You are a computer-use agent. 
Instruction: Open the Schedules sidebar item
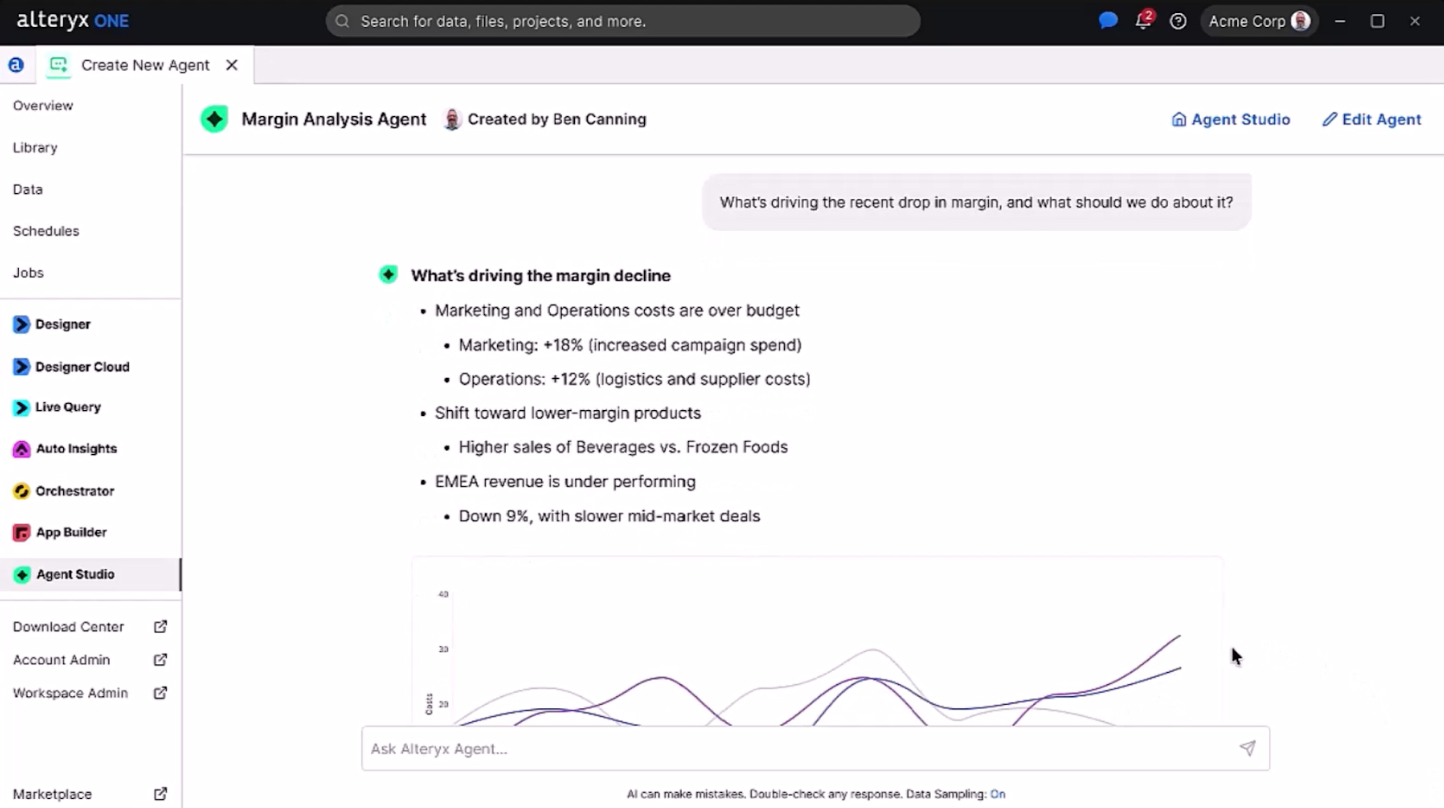coord(46,231)
